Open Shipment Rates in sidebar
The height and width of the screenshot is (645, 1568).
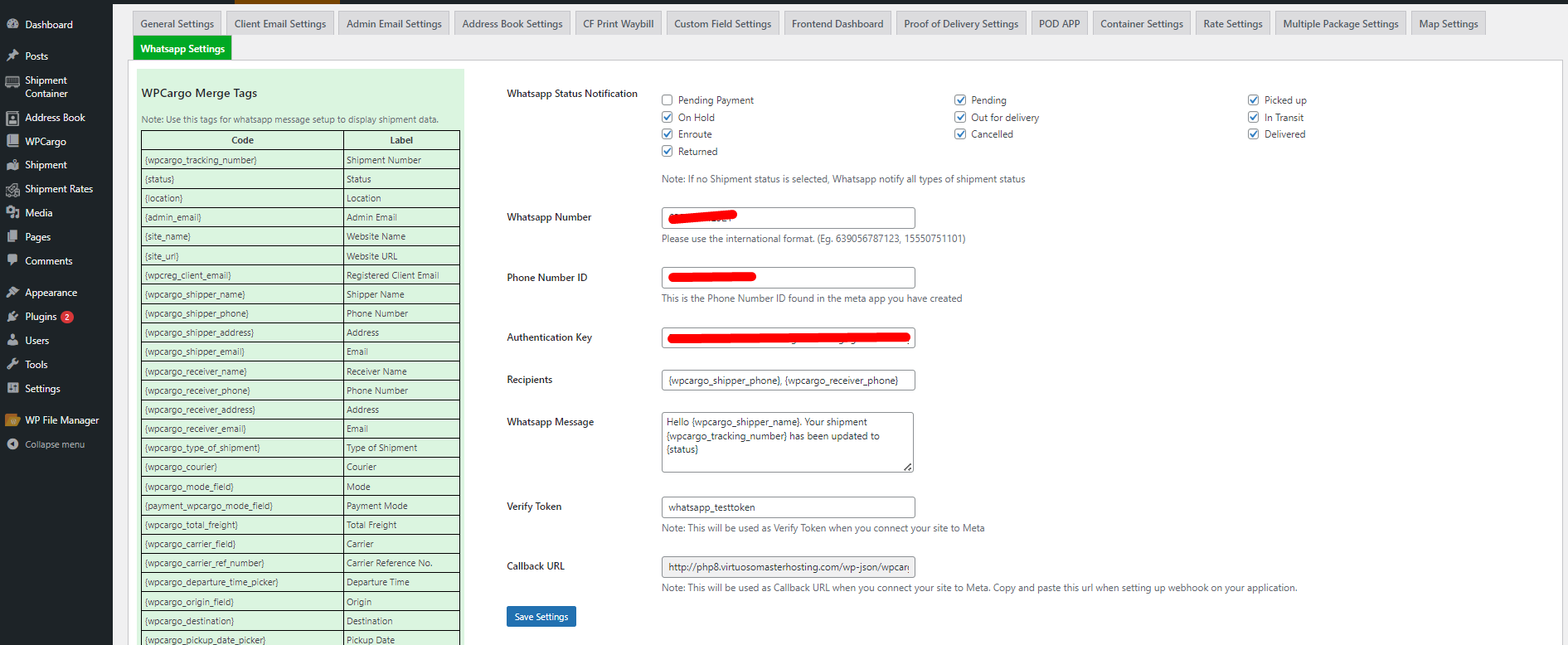[x=58, y=189]
